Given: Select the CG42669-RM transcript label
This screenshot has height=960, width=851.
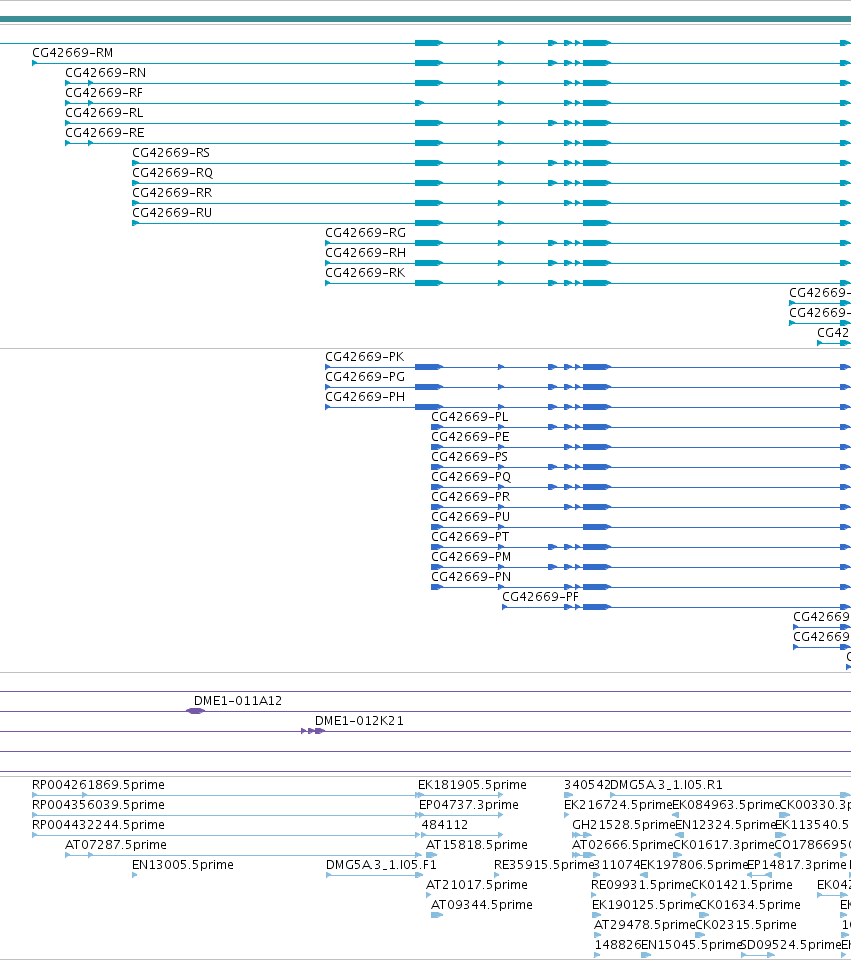Looking at the screenshot, I should point(72,53).
